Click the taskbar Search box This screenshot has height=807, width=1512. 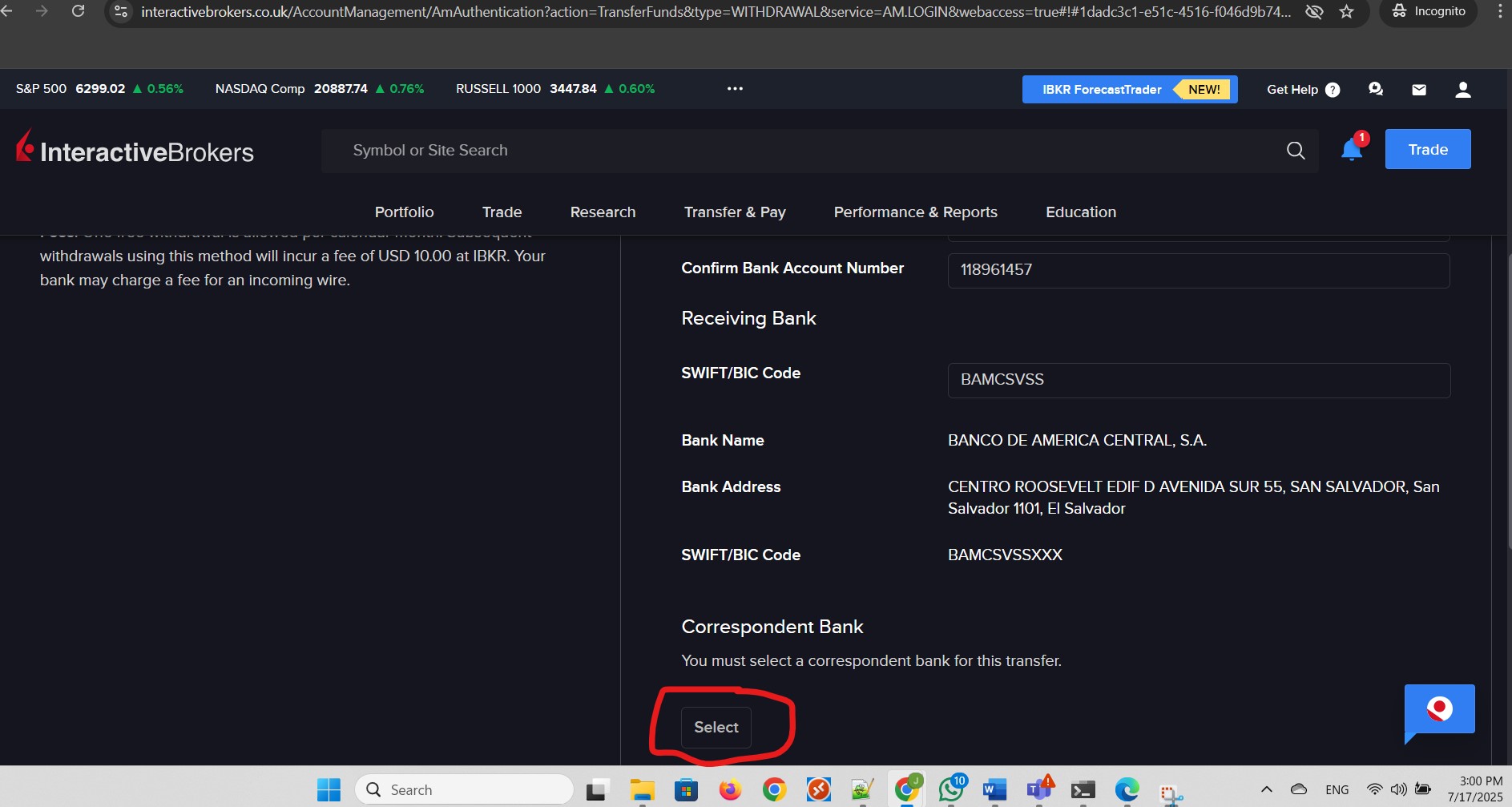tap(464, 789)
